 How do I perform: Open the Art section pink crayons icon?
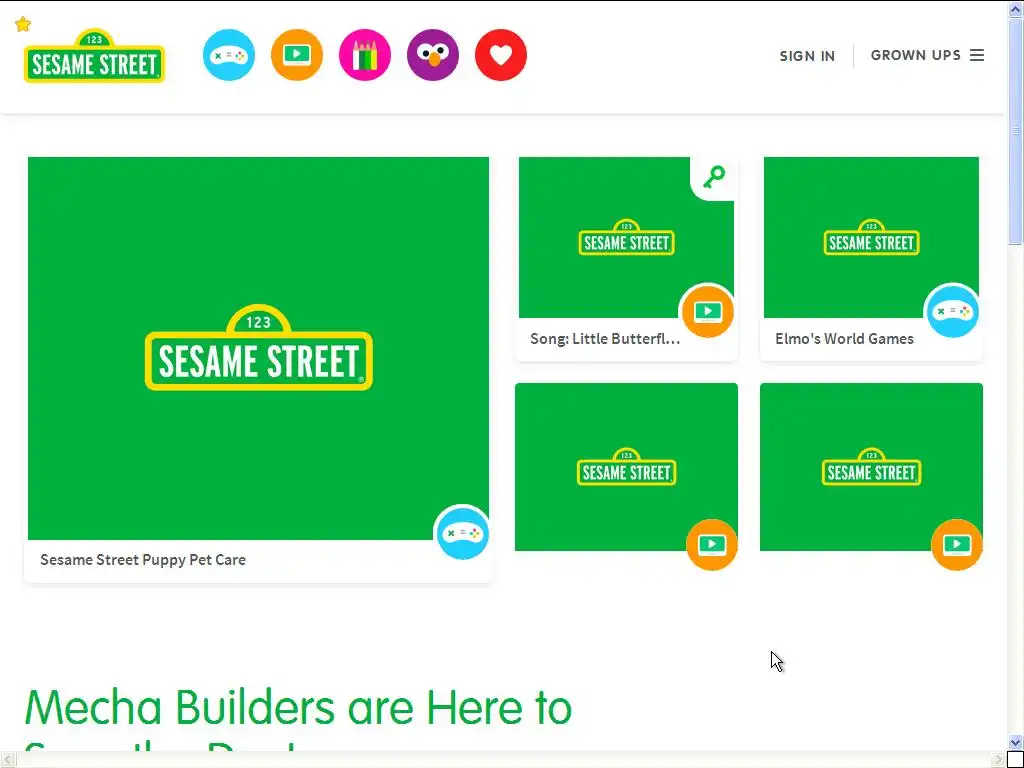pos(365,55)
